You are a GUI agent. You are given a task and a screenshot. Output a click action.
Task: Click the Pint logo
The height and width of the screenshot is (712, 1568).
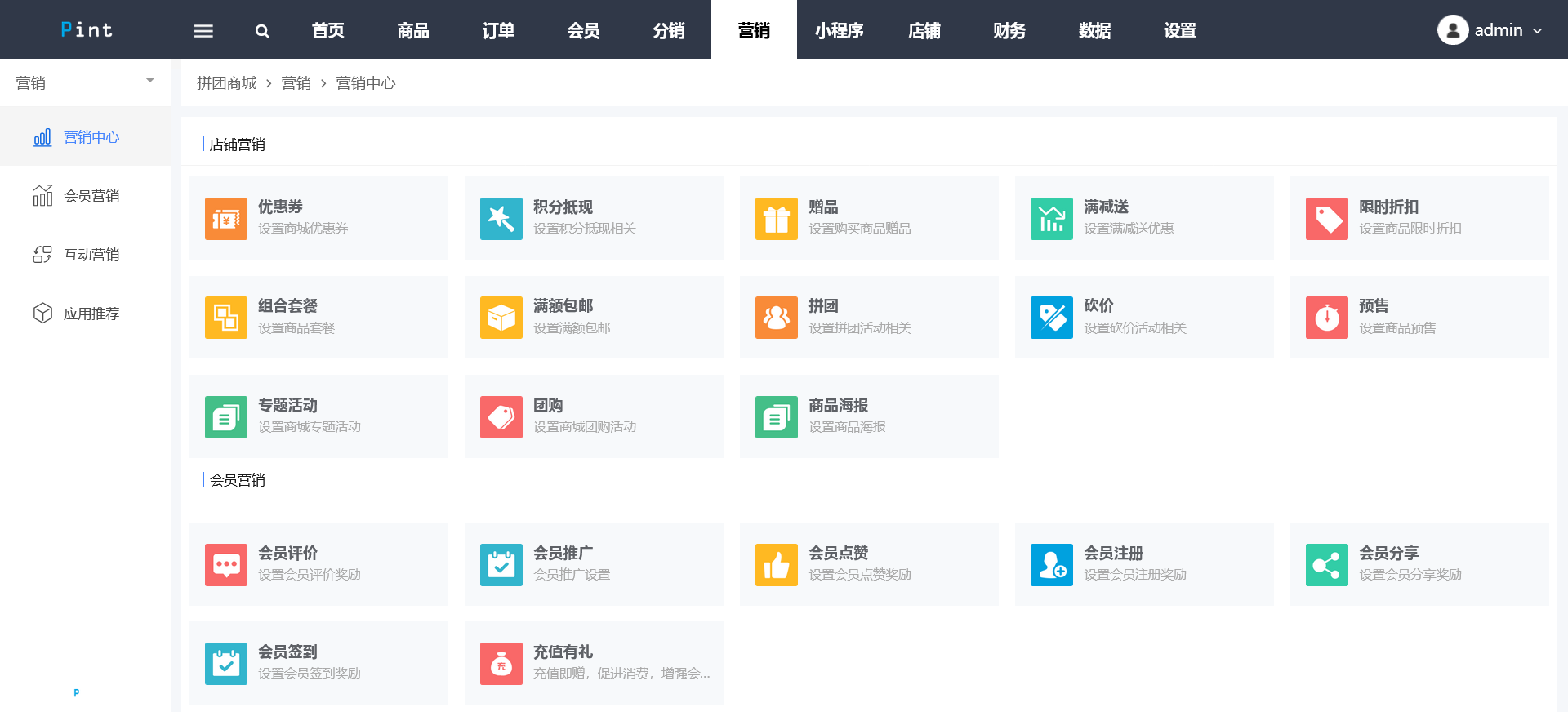click(87, 30)
